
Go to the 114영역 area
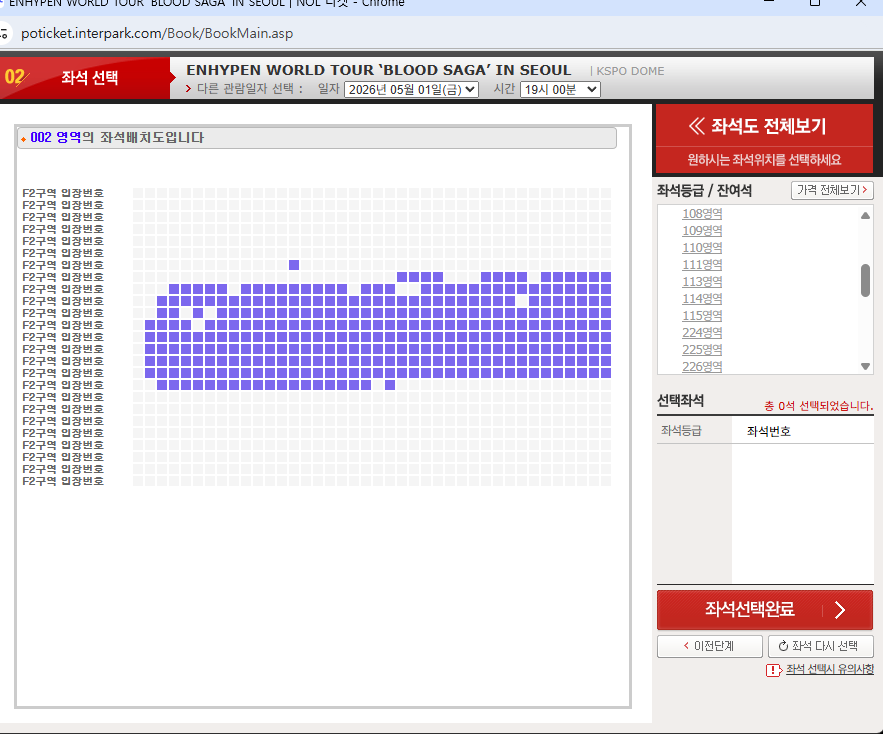[702, 299]
